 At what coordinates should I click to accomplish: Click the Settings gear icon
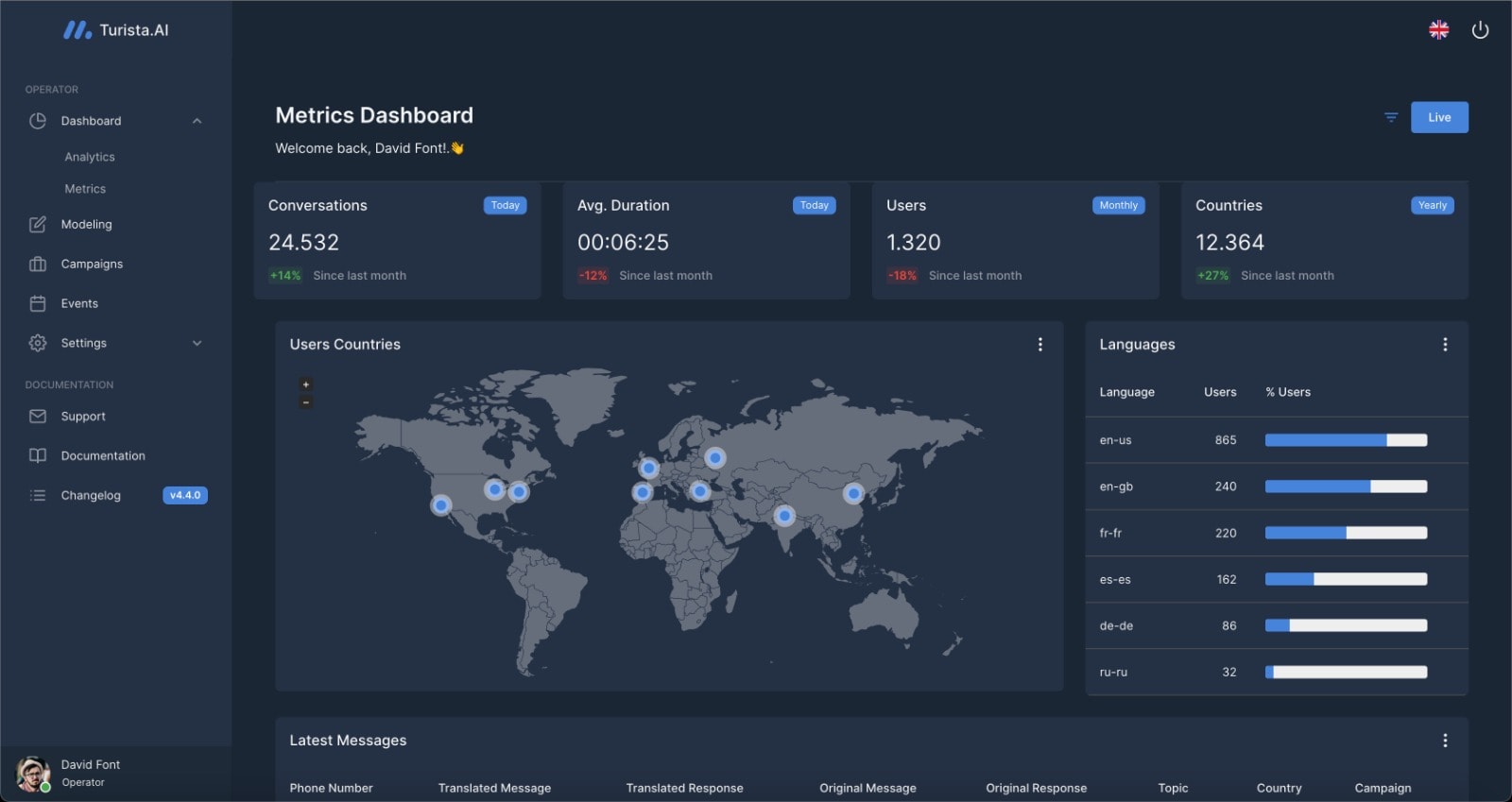(x=38, y=343)
